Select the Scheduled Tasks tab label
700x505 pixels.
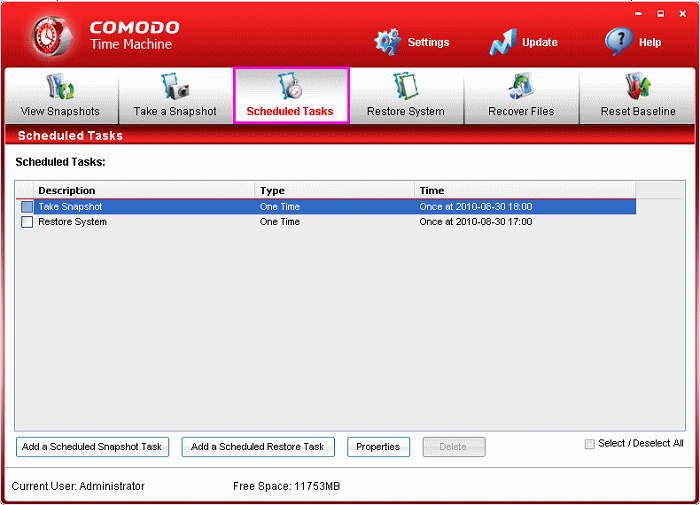(x=290, y=111)
